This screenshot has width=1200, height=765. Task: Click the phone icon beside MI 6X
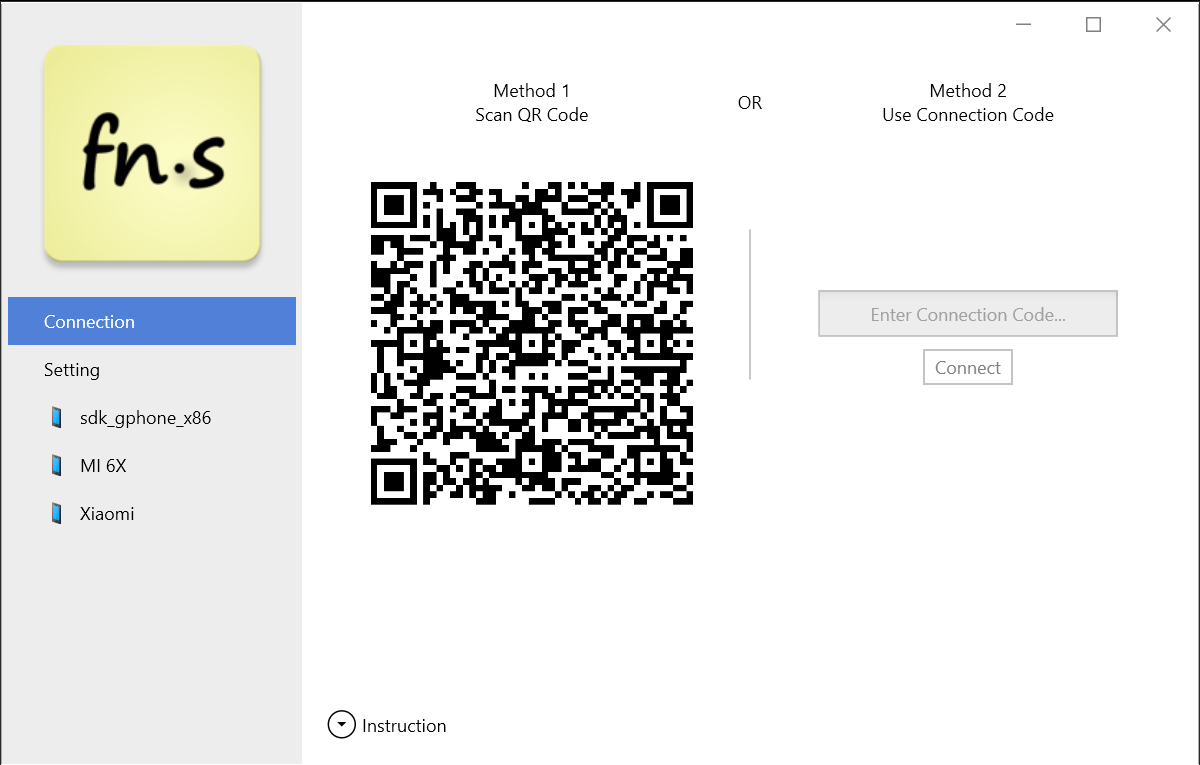click(x=57, y=466)
